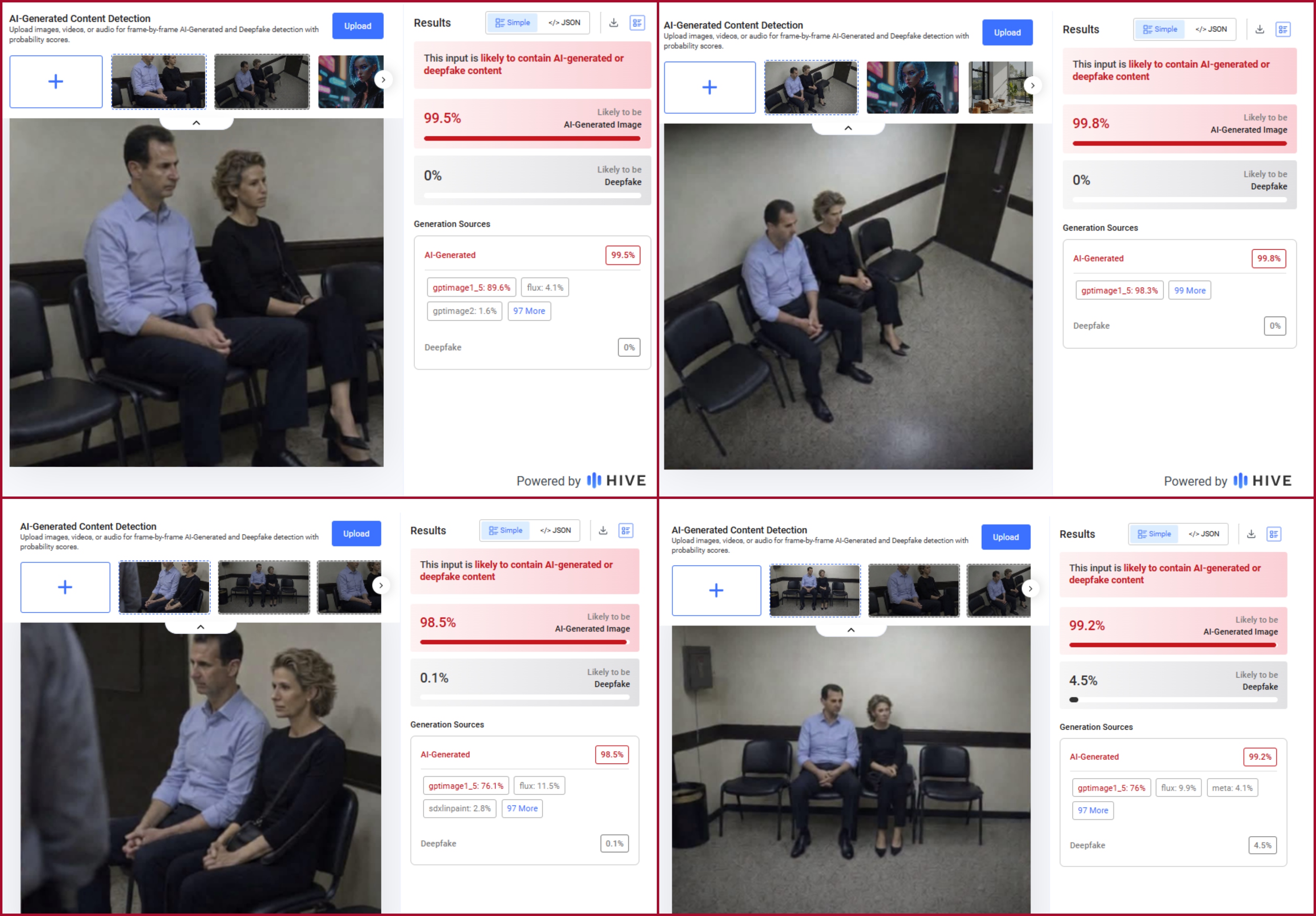Click the 'gptimage1_5: 76%' source tag
Screen dimensions: 1316x916
coord(1111,788)
